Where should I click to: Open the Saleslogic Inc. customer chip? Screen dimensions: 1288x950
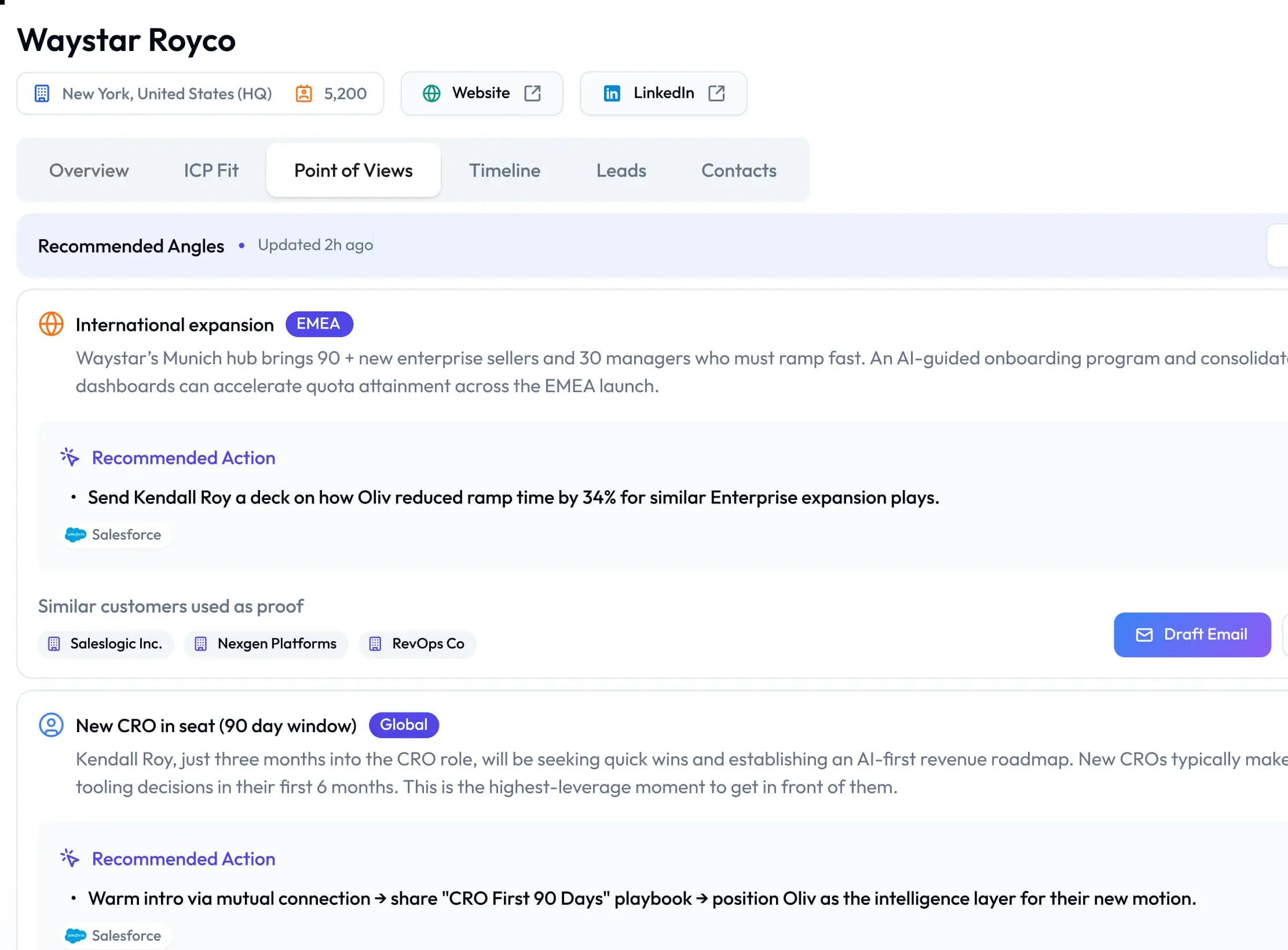pos(106,644)
